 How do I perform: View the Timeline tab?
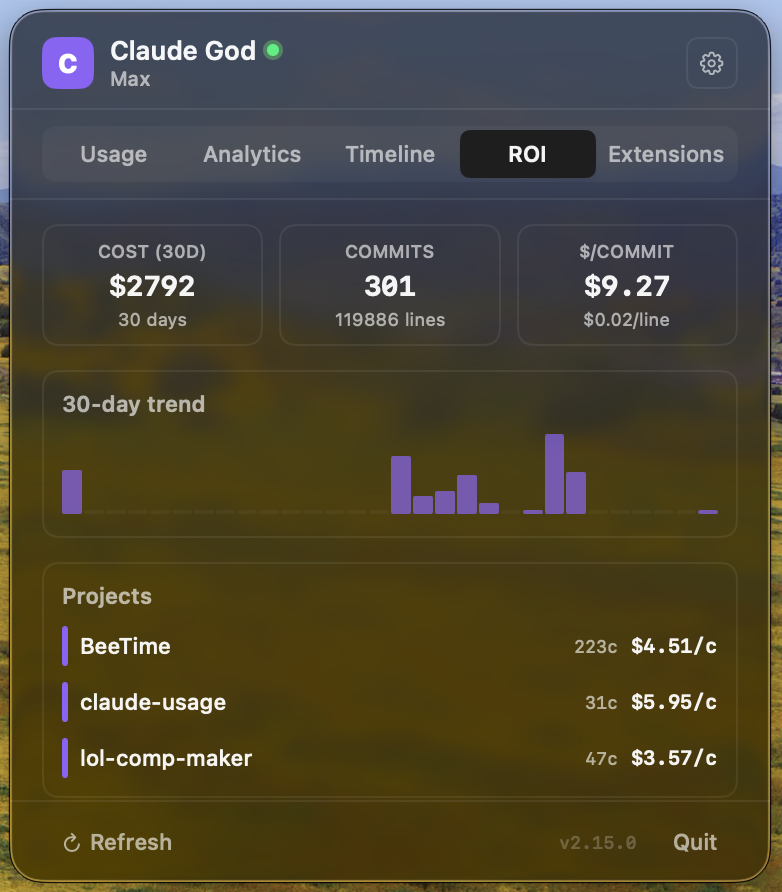[x=389, y=154]
